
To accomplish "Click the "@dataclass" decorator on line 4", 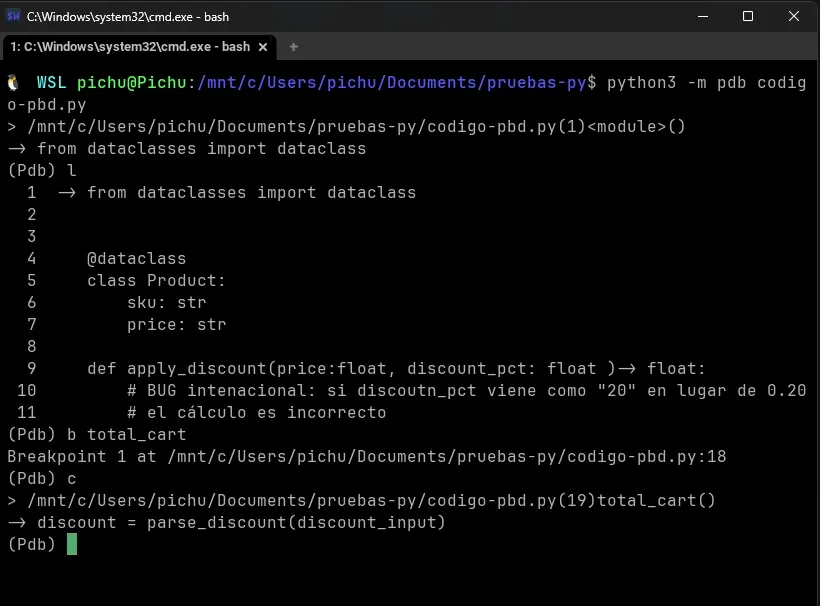I will 136,258.
